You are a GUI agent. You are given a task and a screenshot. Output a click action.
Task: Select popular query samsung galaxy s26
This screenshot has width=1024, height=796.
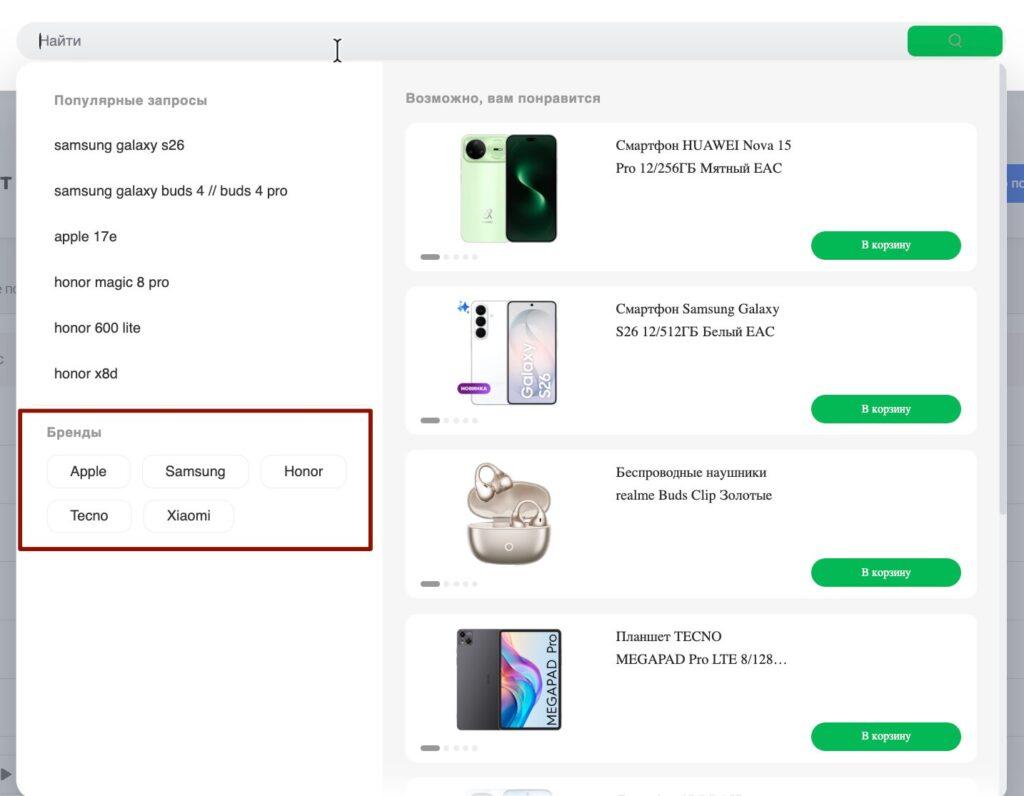pos(119,145)
